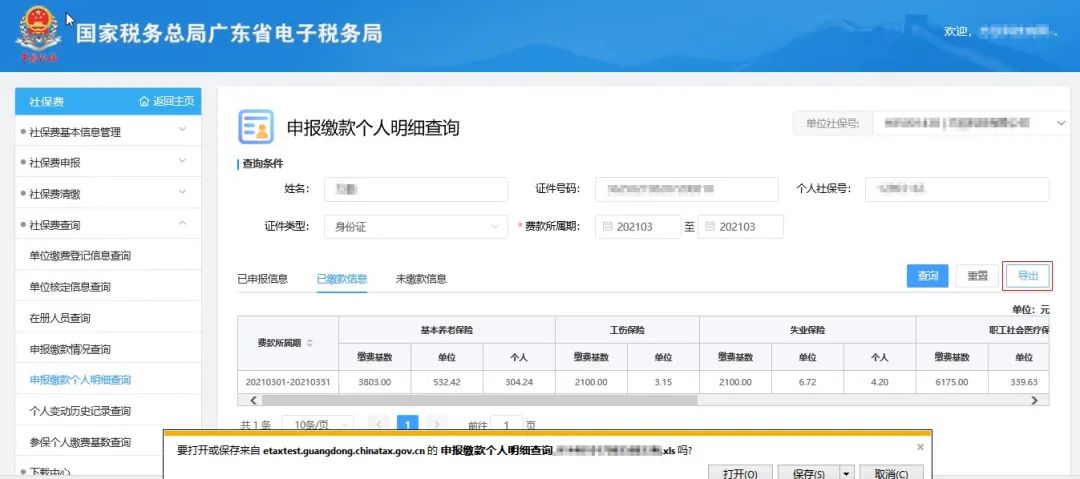Click calendar icon in start period 202103
This screenshot has height=479, width=1080.
[x=607, y=227]
